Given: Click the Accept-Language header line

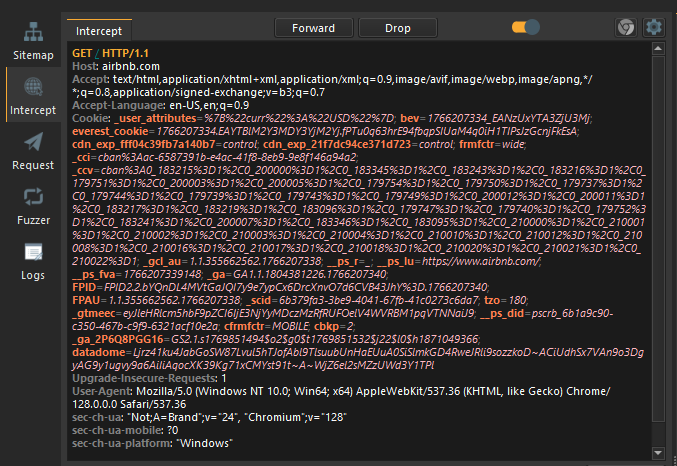Looking at the screenshot, I should [x=161, y=105].
